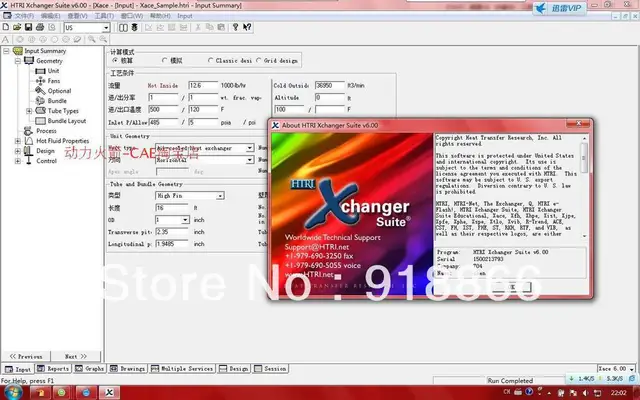Screen dimensions: 640x400
Task: Open the High Fin tube type dropdown
Action: tap(220, 196)
